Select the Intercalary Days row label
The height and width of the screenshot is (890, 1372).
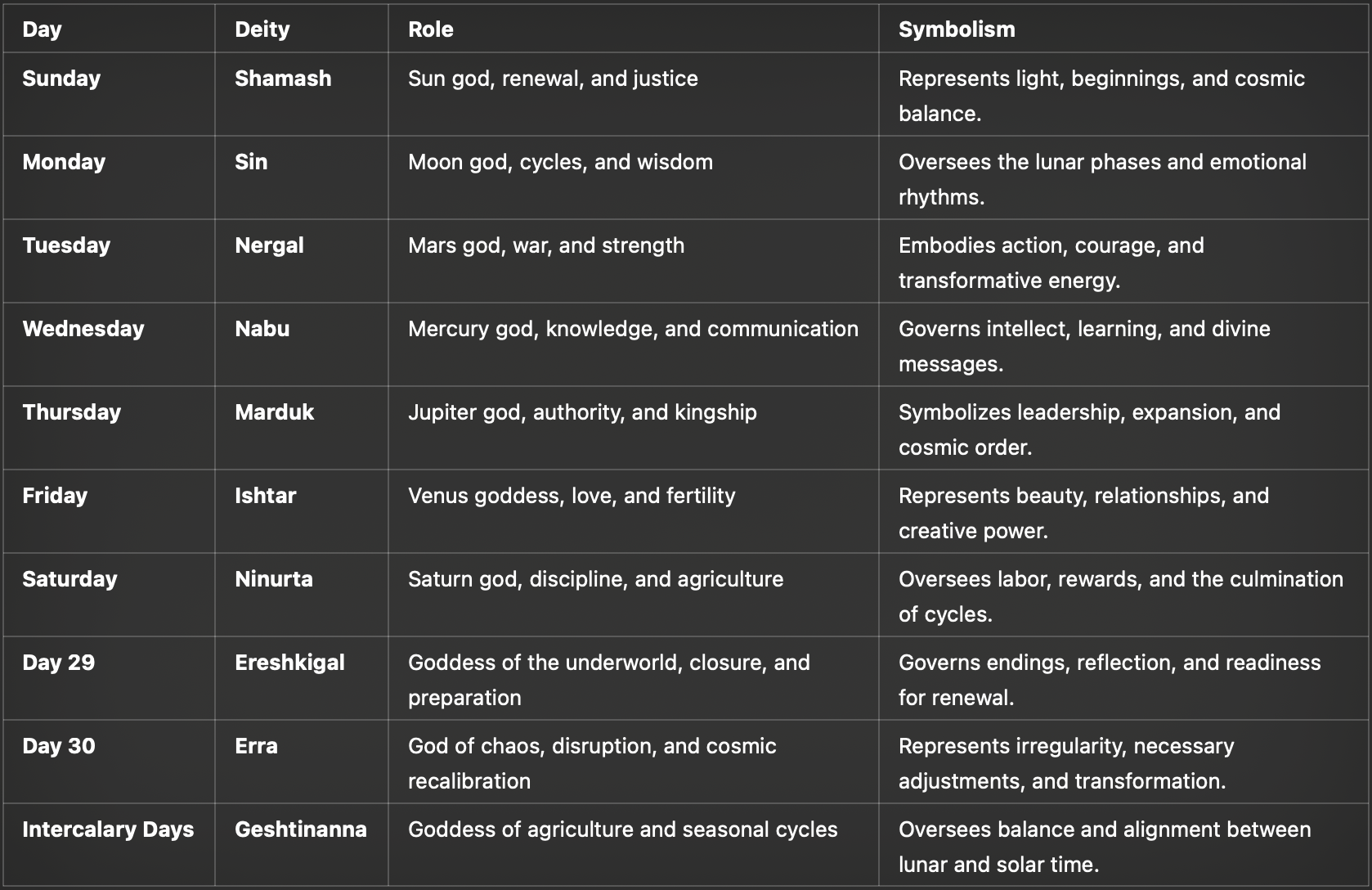(x=108, y=829)
